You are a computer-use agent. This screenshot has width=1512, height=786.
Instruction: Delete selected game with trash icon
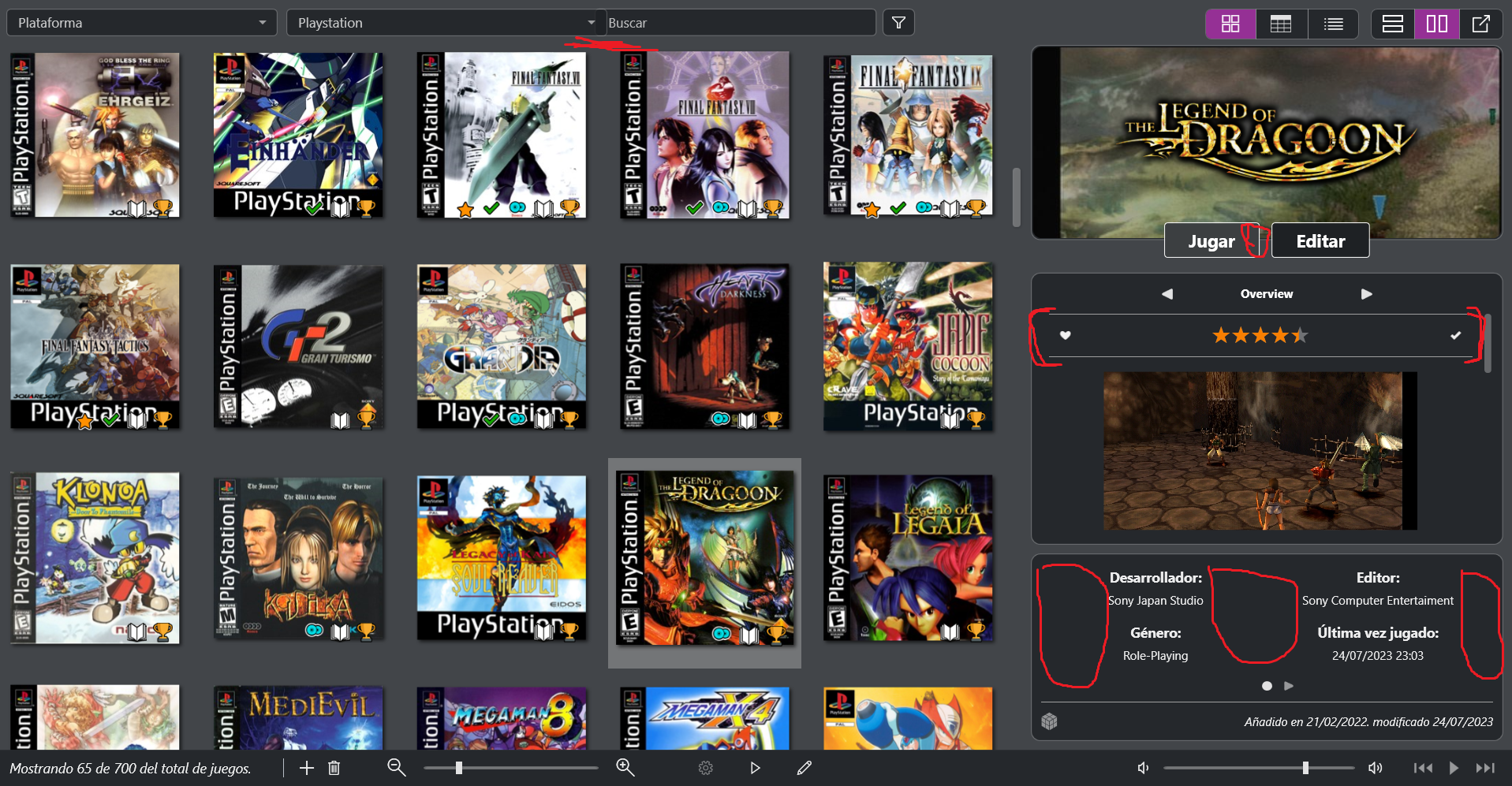334,768
